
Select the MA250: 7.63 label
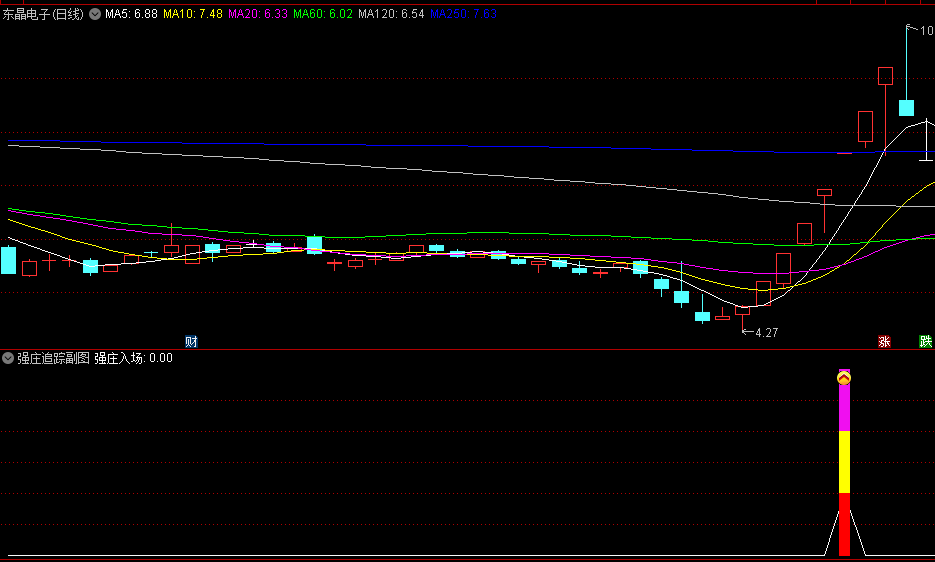(463, 14)
